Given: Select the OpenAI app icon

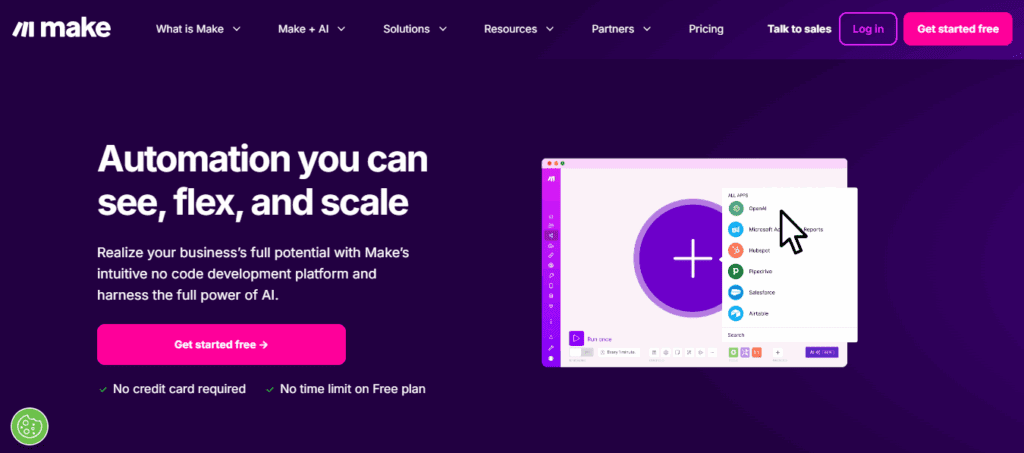Looking at the screenshot, I should coord(736,208).
